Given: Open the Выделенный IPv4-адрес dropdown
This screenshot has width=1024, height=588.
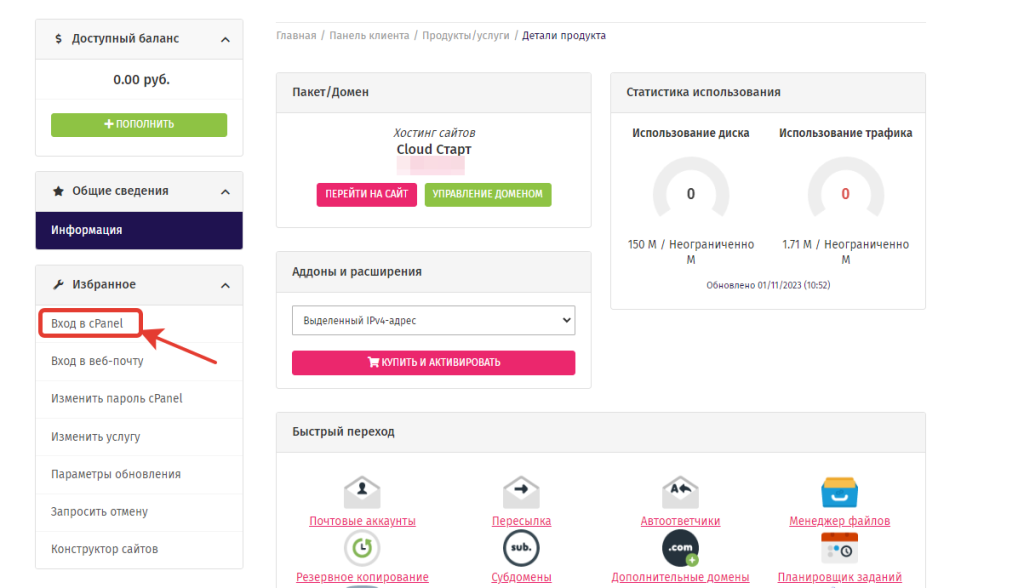Looking at the screenshot, I should [434, 320].
